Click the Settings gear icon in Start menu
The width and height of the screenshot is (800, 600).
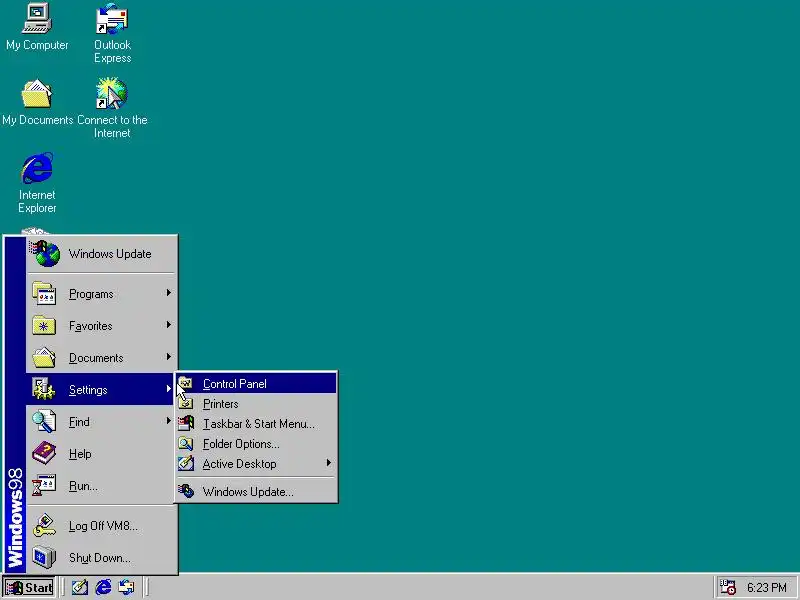[x=44, y=390]
